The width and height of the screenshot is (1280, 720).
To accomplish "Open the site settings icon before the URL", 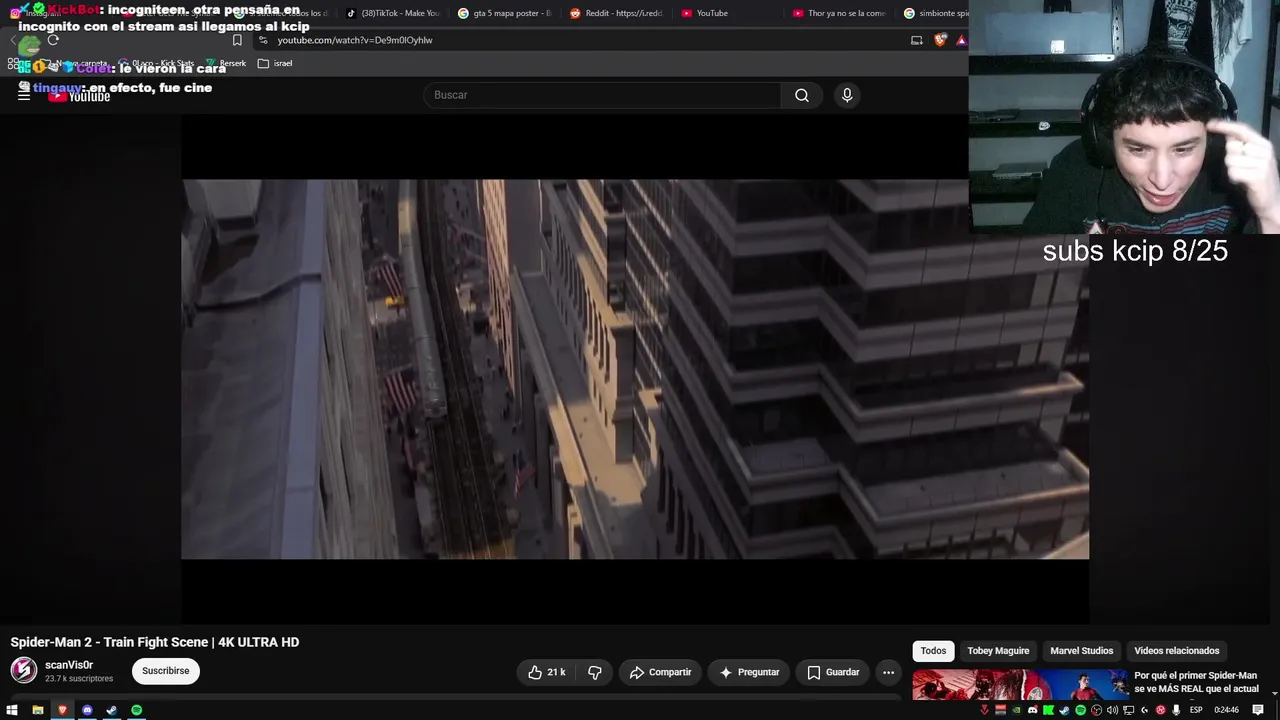I will 262,40.
